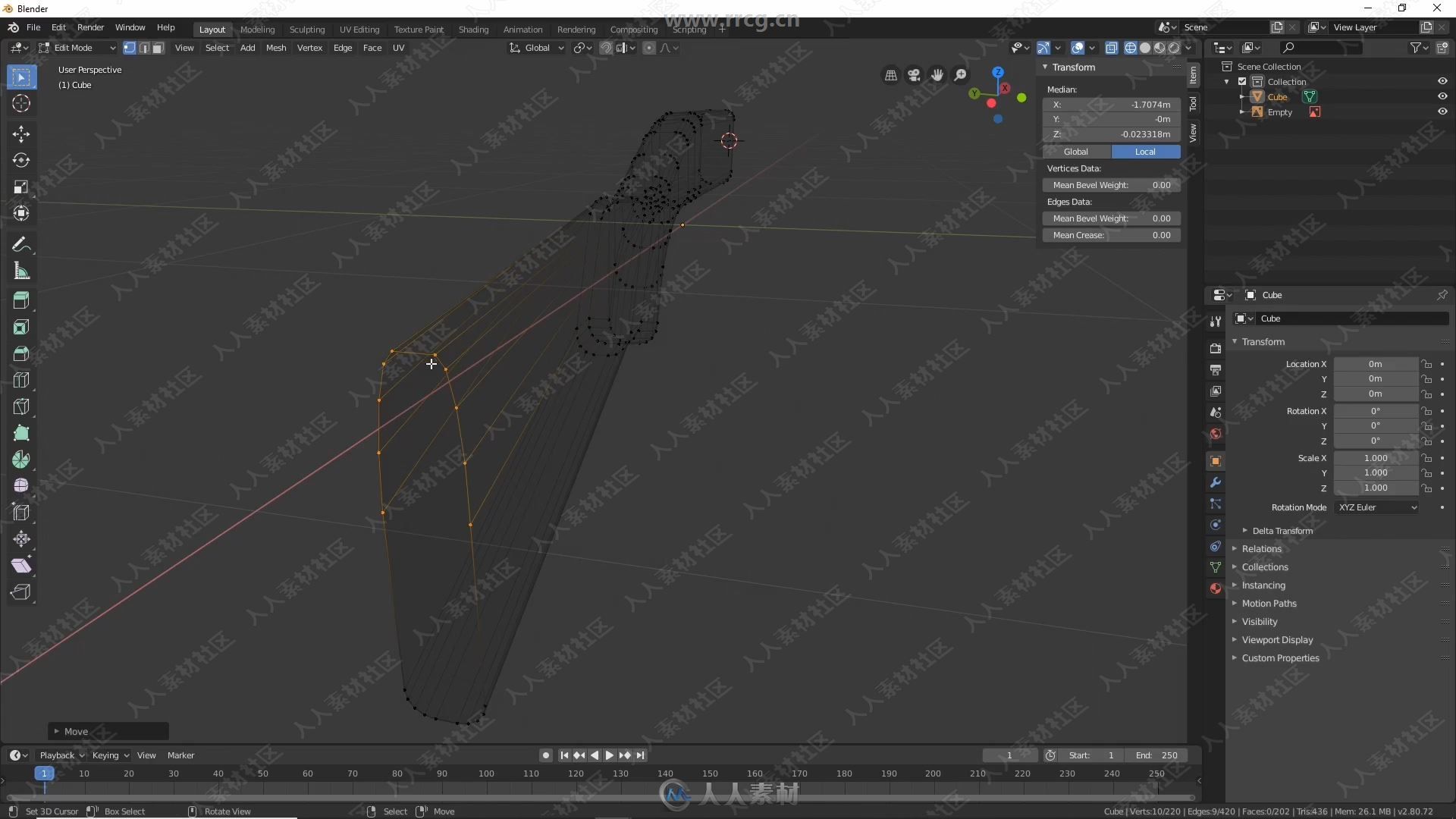Select the Loop Cut tool
This screenshot has width=1456, height=819.
[x=21, y=381]
